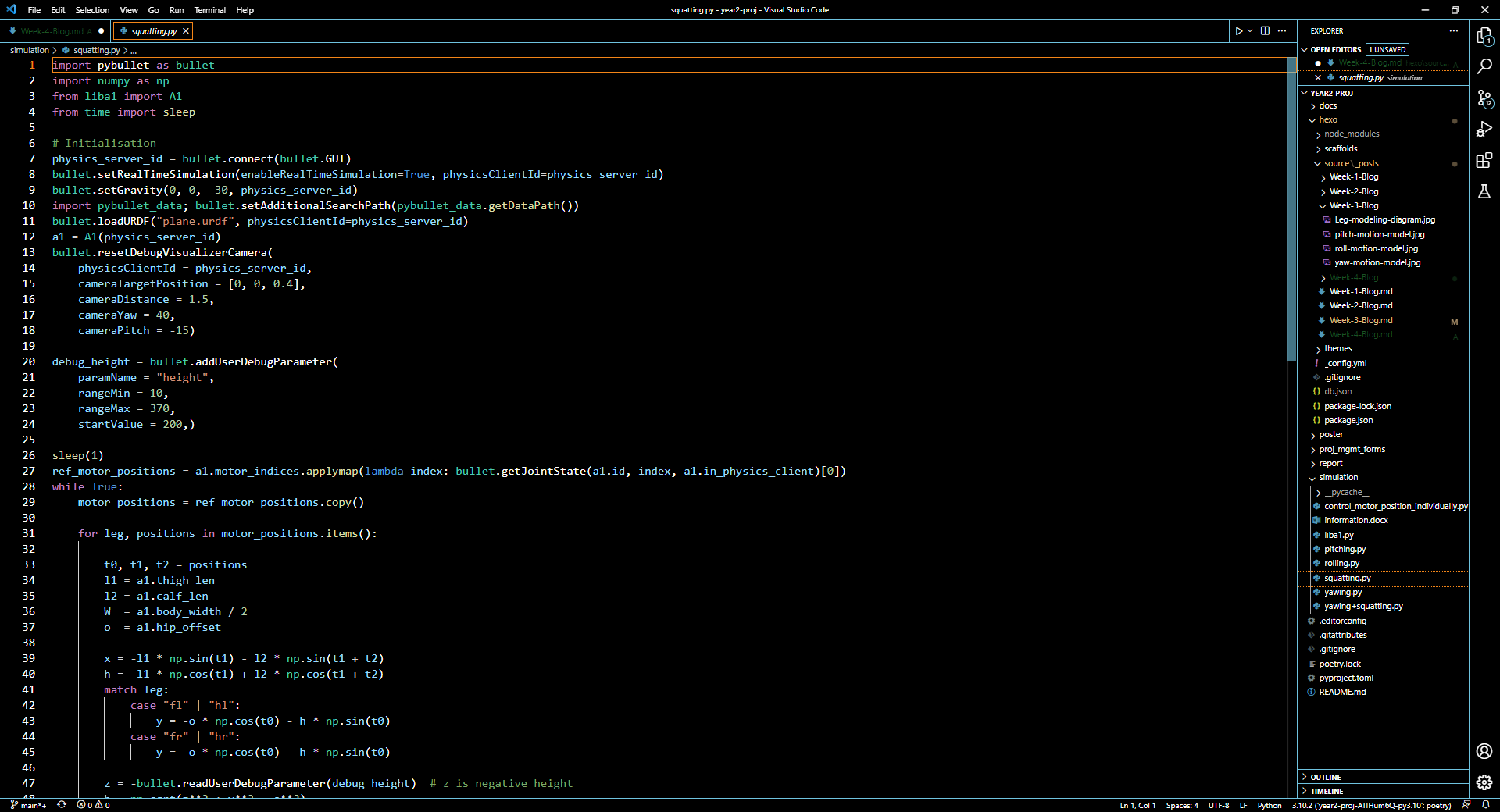
Task: Open the Terminal menu
Action: (x=209, y=10)
